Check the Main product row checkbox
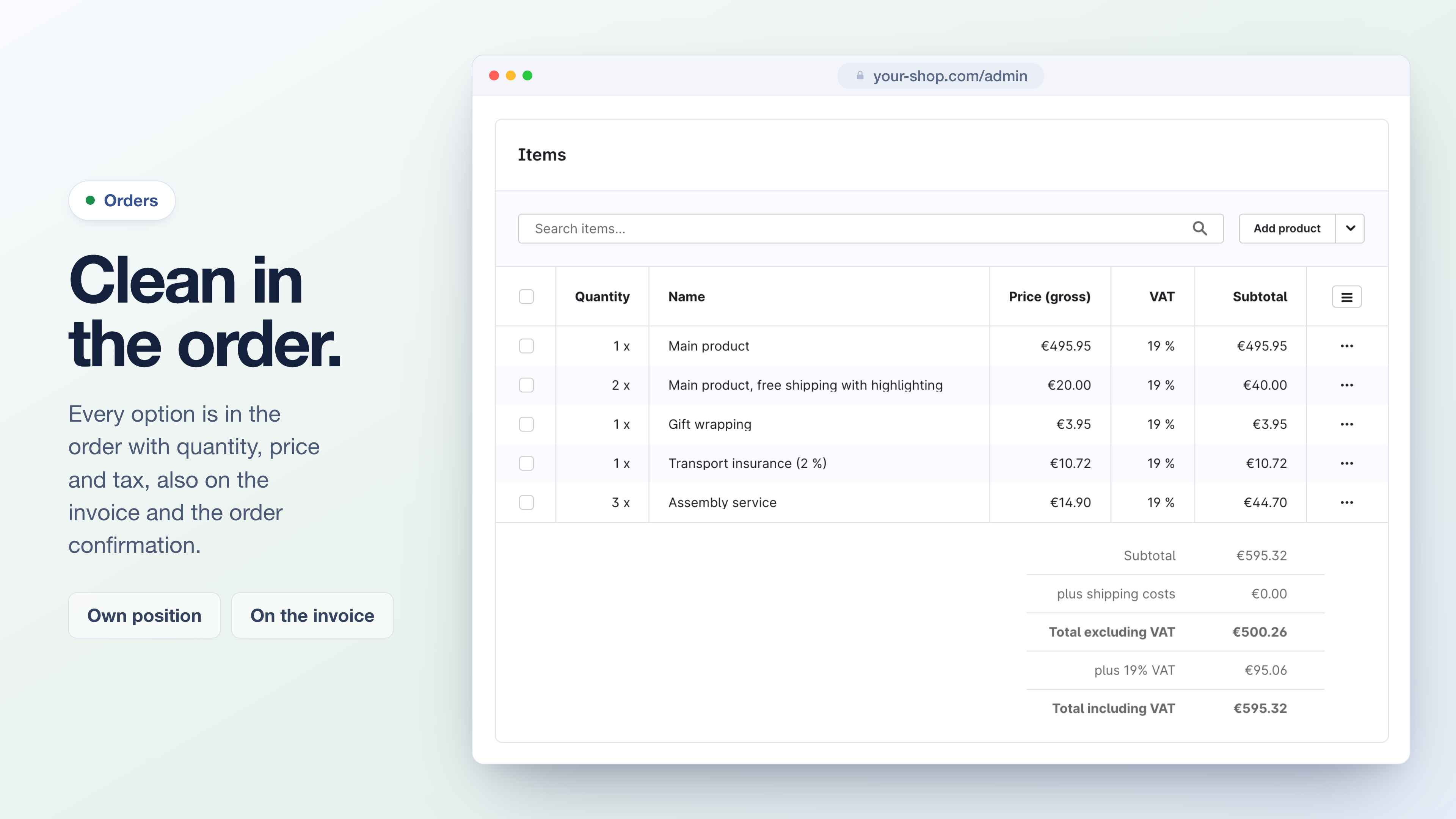Screen dimensions: 1456x819 point(526,346)
